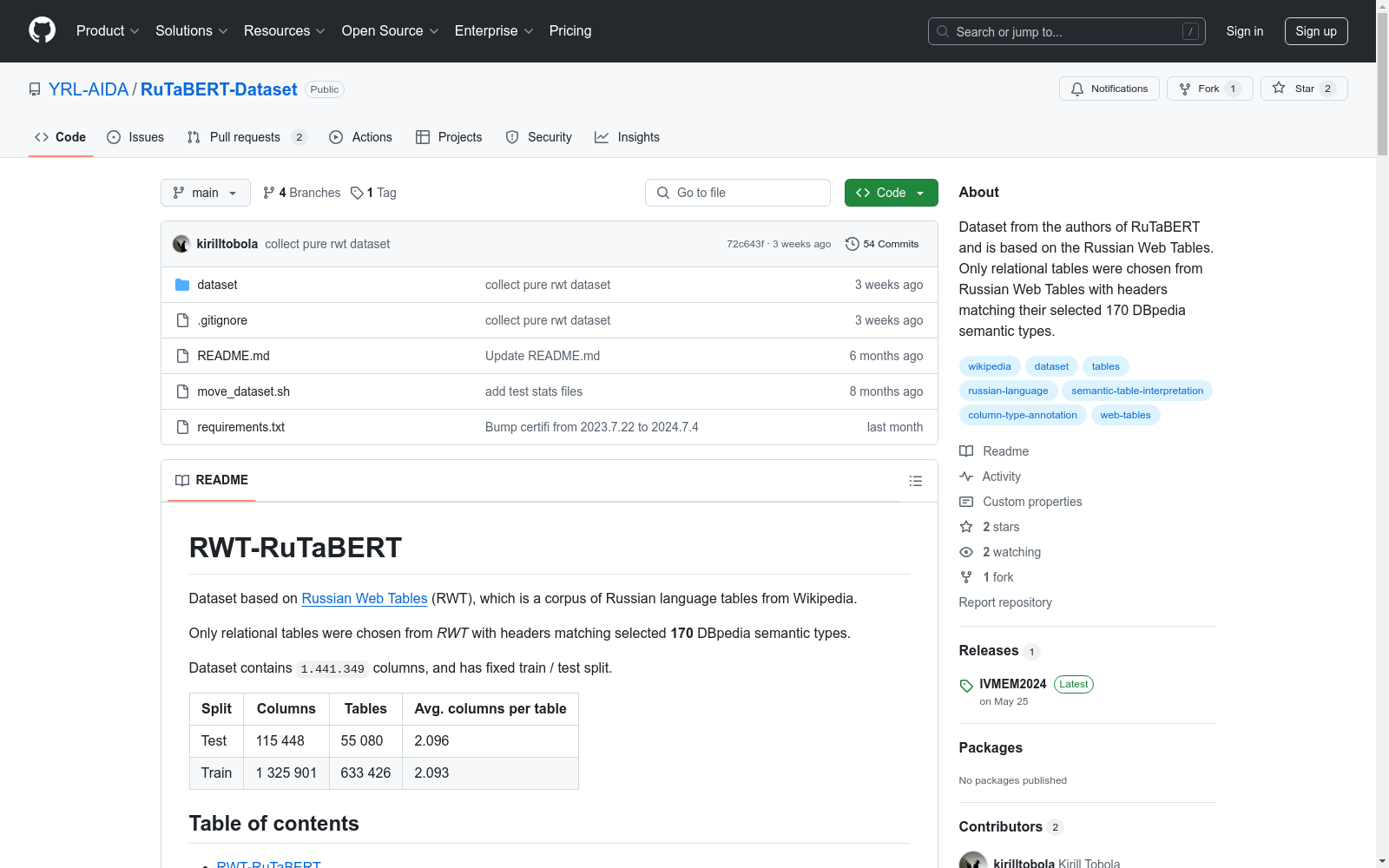The image size is (1389, 868).
Task: Open the Security tab
Action: tap(538, 137)
